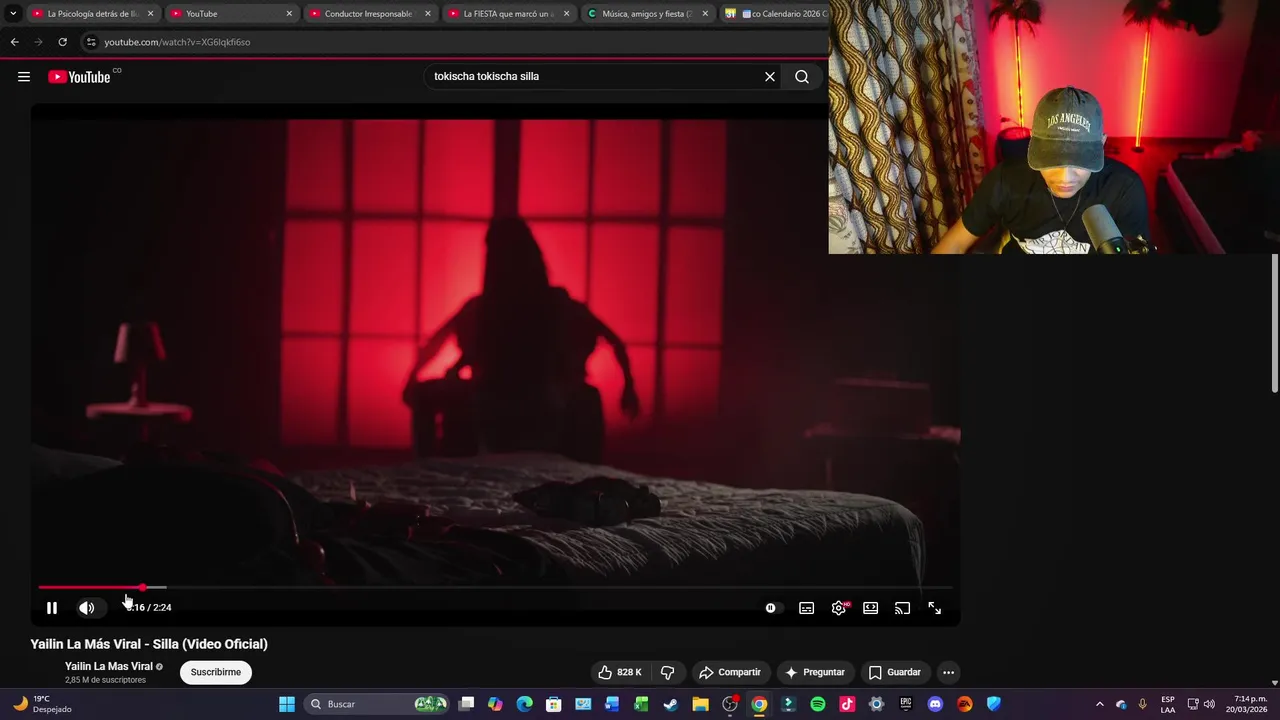
Task: Click microphone icon in system tray
Action: point(1143,704)
